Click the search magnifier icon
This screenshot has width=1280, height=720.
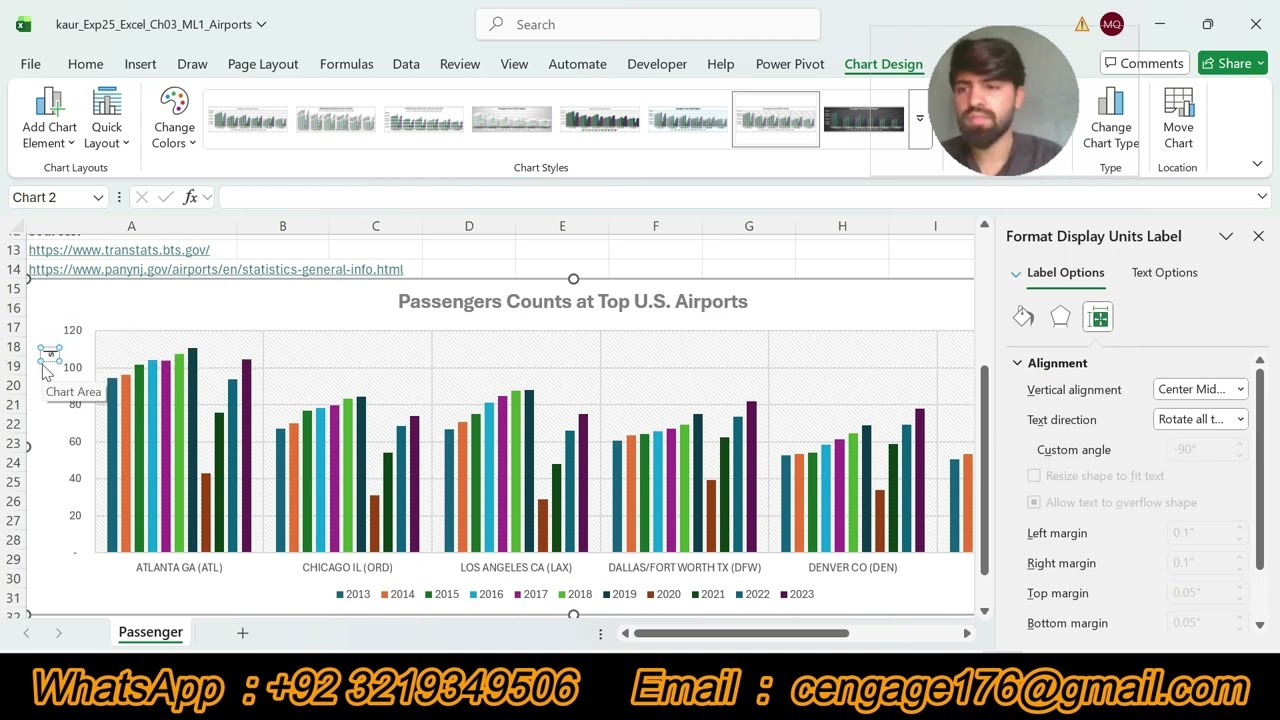click(496, 24)
